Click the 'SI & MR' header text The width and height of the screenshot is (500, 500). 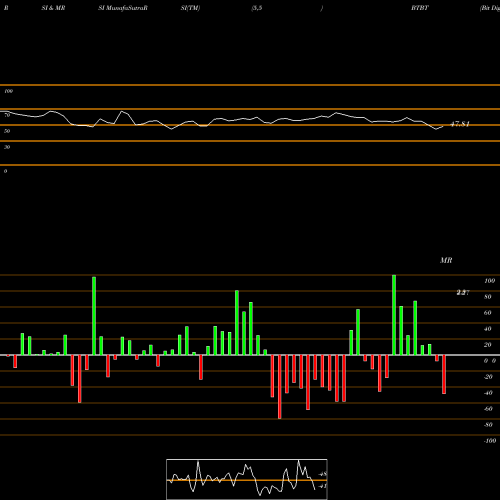pyautogui.click(x=53, y=8)
